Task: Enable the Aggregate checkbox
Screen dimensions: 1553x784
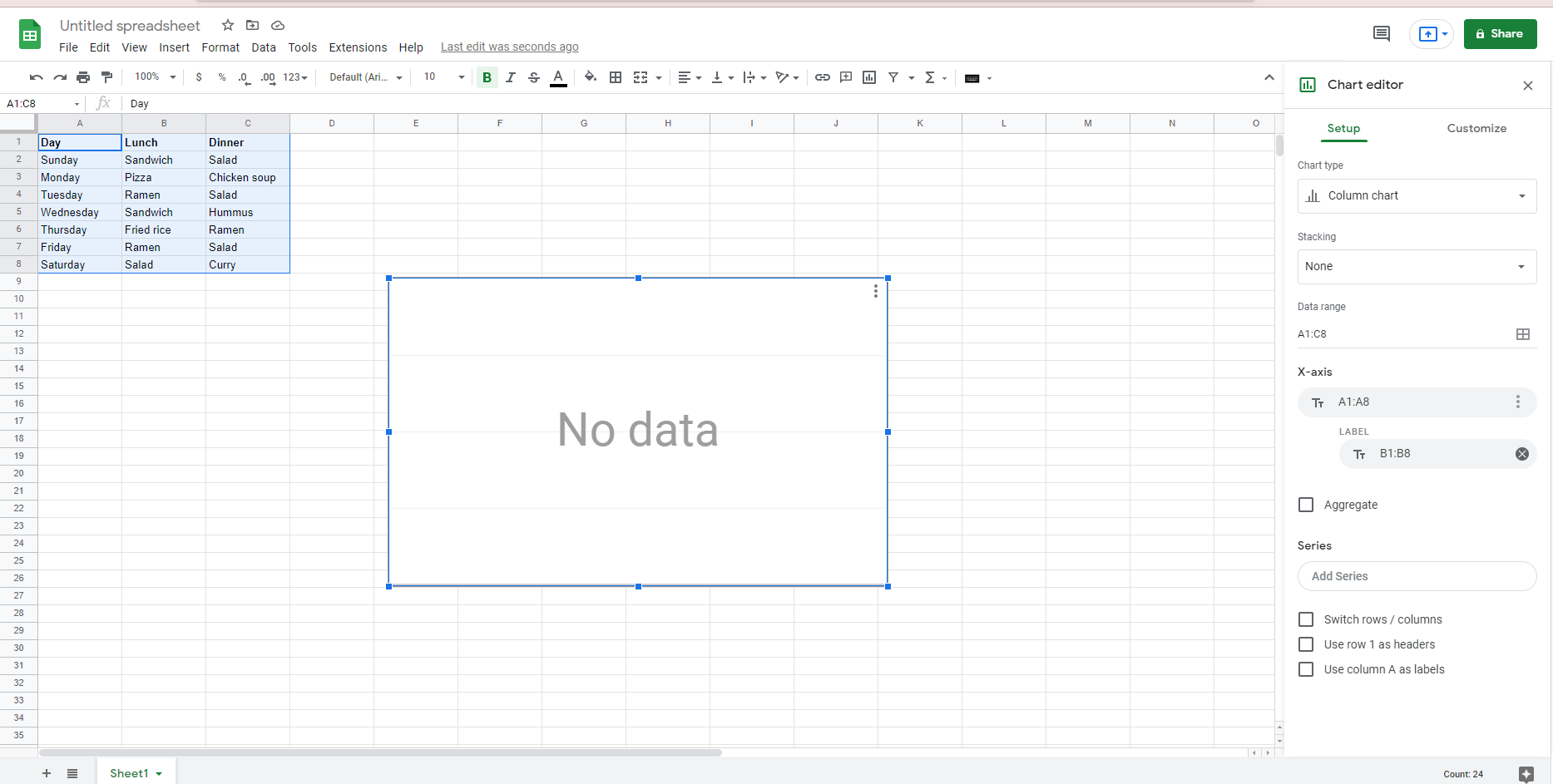Action: click(1306, 505)
